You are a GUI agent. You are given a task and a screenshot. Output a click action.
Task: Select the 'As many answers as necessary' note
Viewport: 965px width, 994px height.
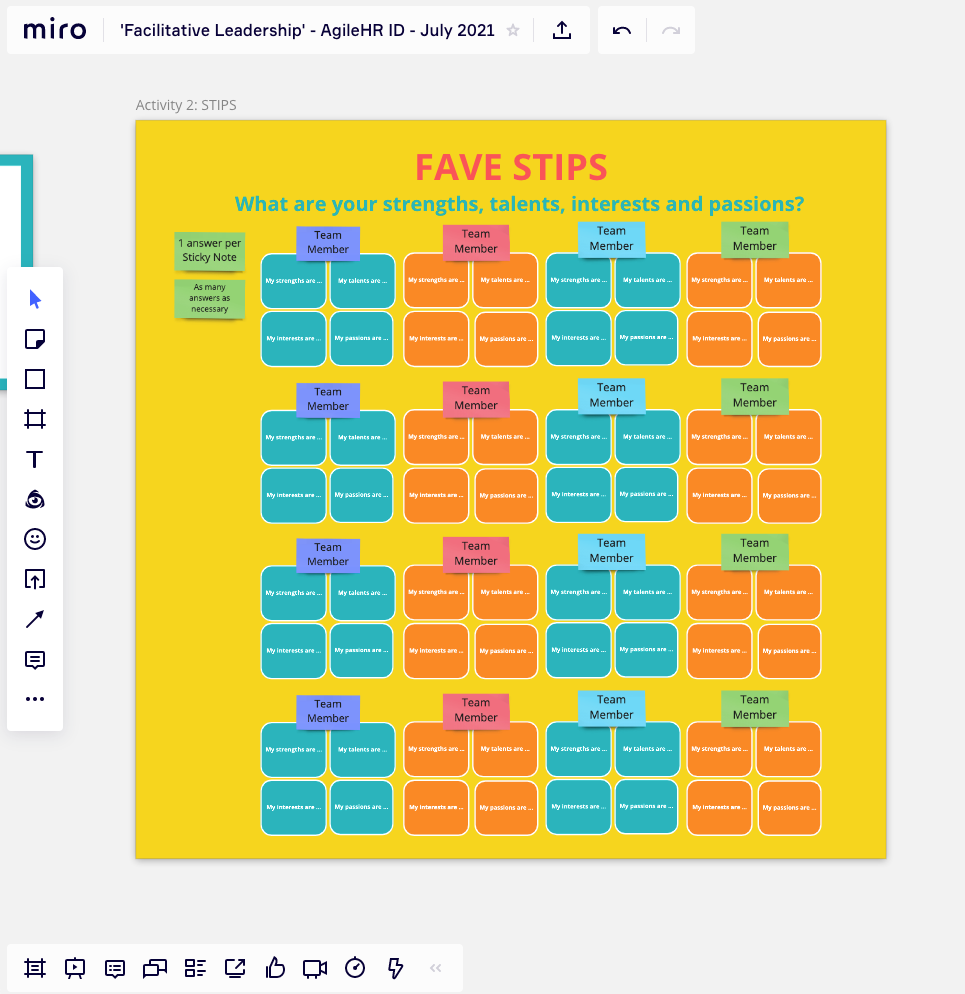pyautogui.click(x=210, y=298)
